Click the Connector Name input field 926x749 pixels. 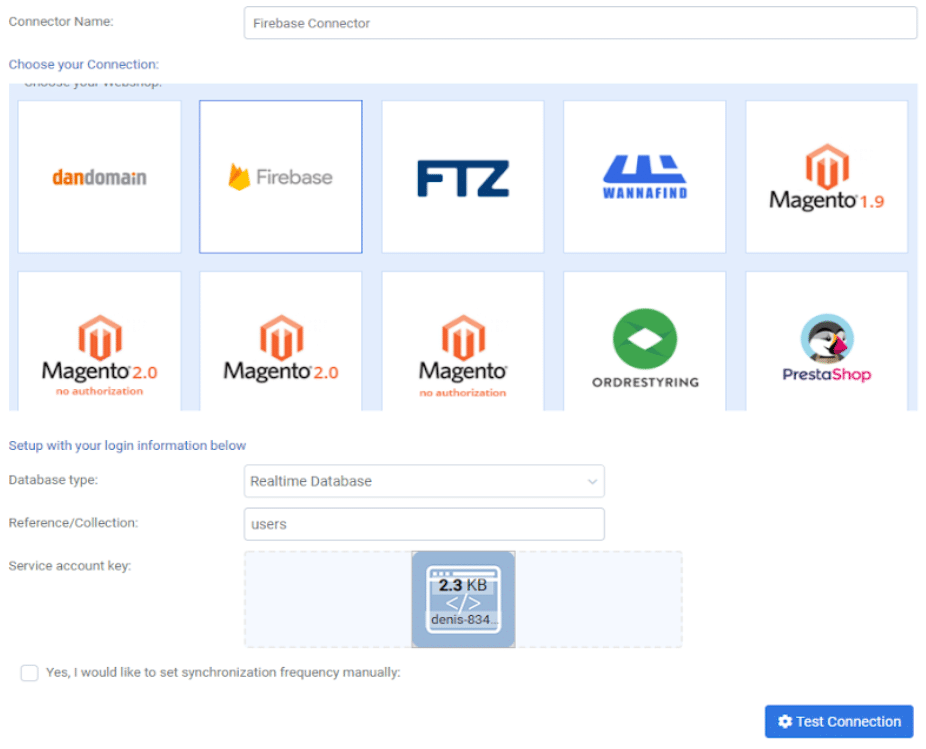tap(580, 23)
